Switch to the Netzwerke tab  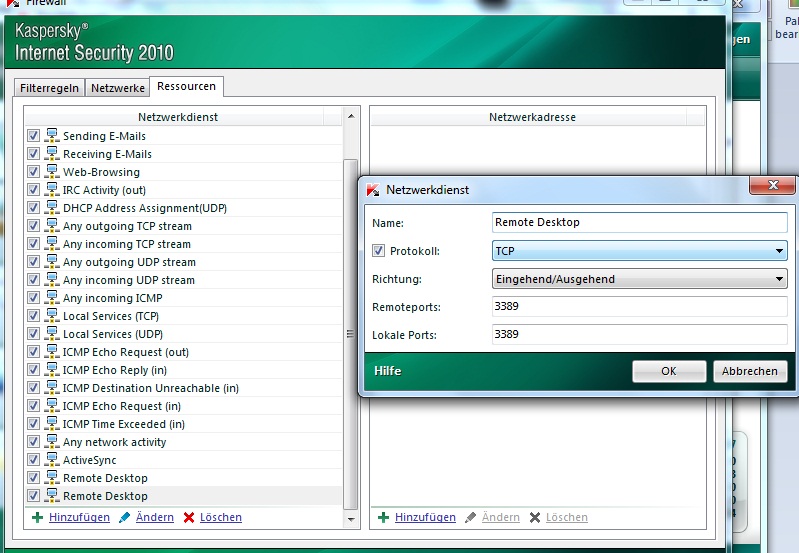(x=118, y=88)
